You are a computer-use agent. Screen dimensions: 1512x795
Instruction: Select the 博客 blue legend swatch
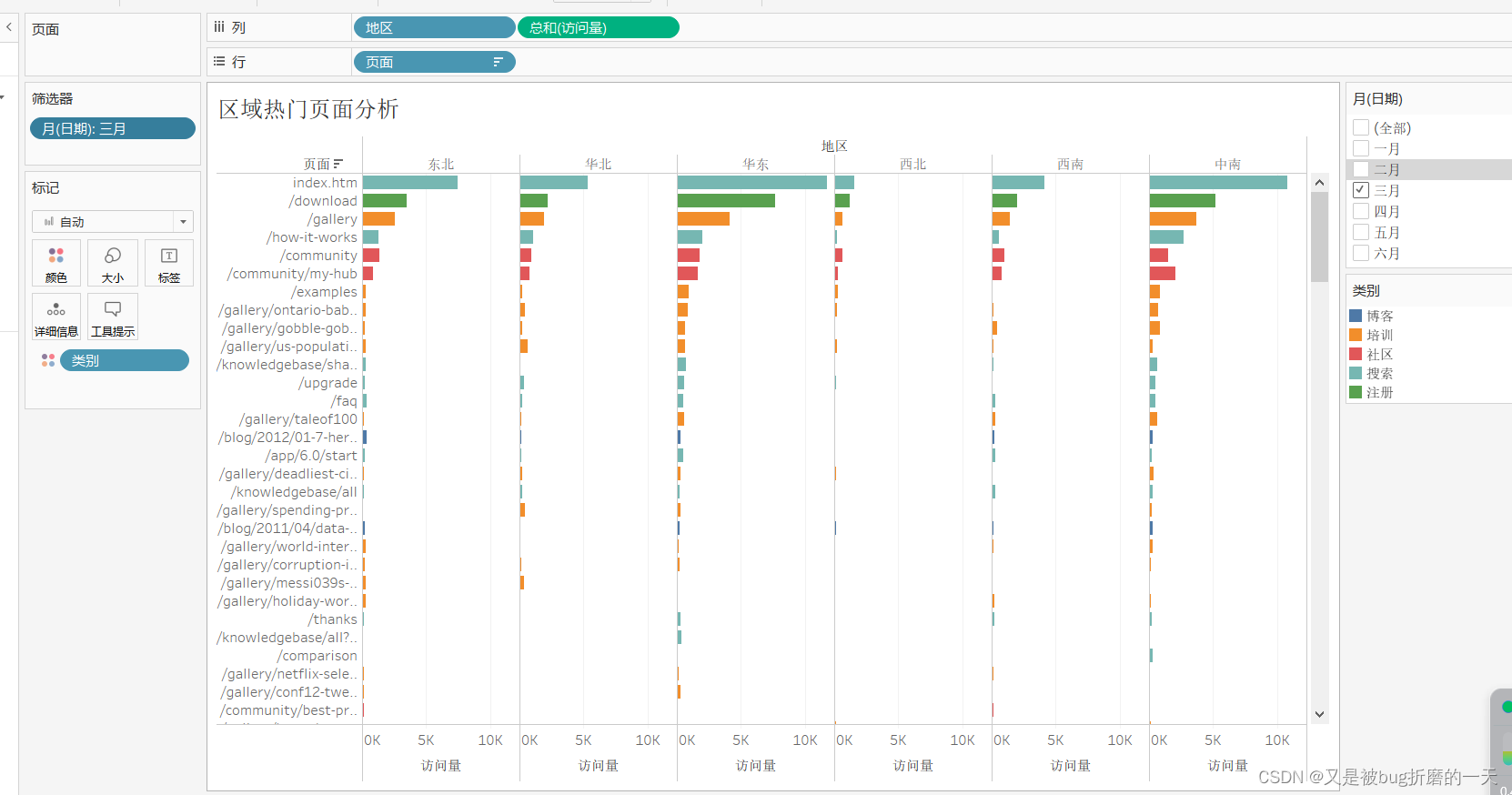[x=1356, y=316]
